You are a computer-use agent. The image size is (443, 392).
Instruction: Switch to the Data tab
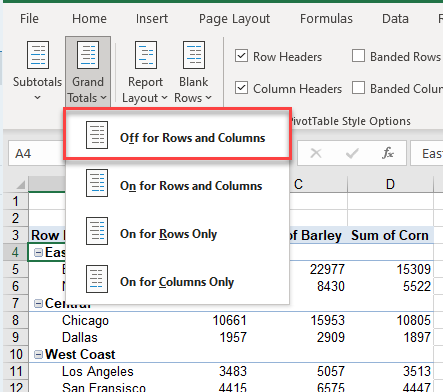point(395,19)
